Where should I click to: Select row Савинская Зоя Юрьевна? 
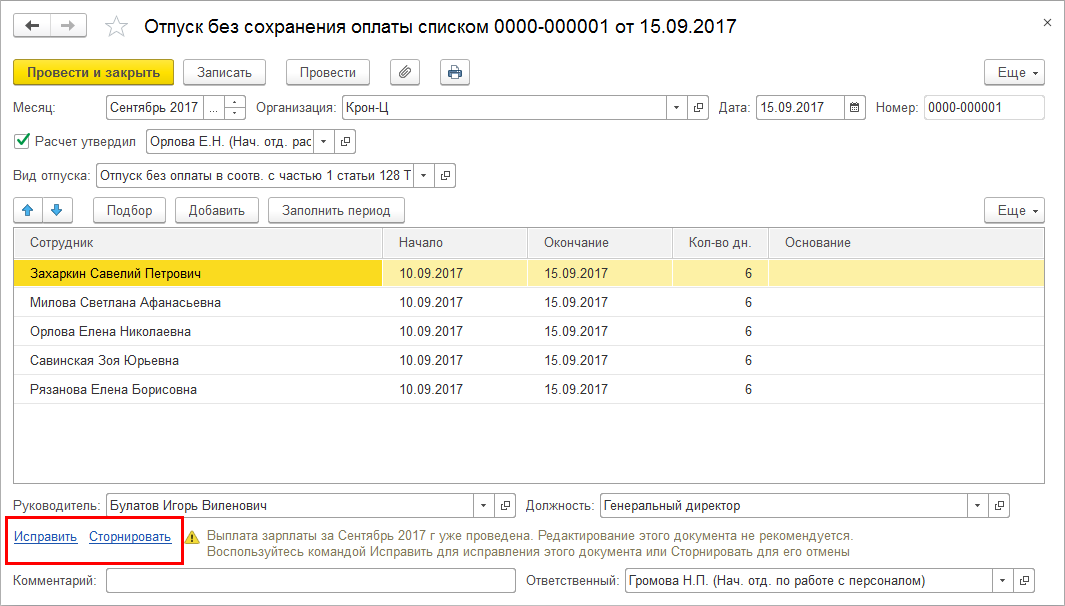point(528,360)
